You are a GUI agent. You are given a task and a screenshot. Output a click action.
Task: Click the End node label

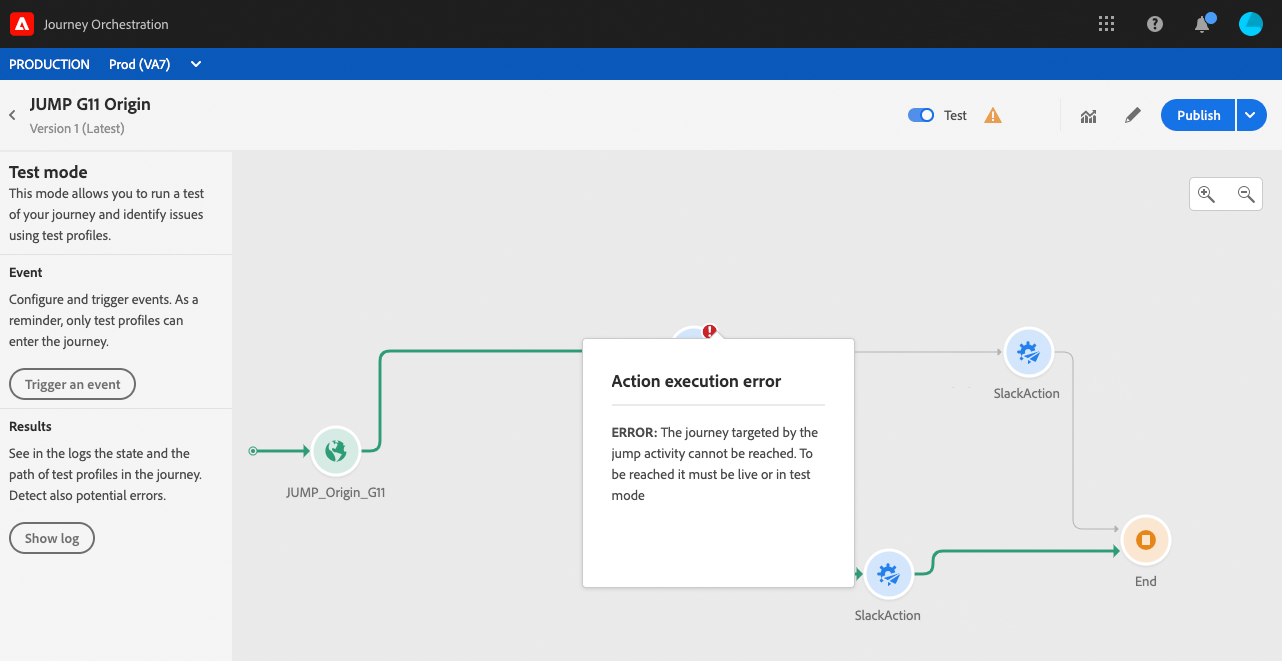click(x=1146, y=582)
